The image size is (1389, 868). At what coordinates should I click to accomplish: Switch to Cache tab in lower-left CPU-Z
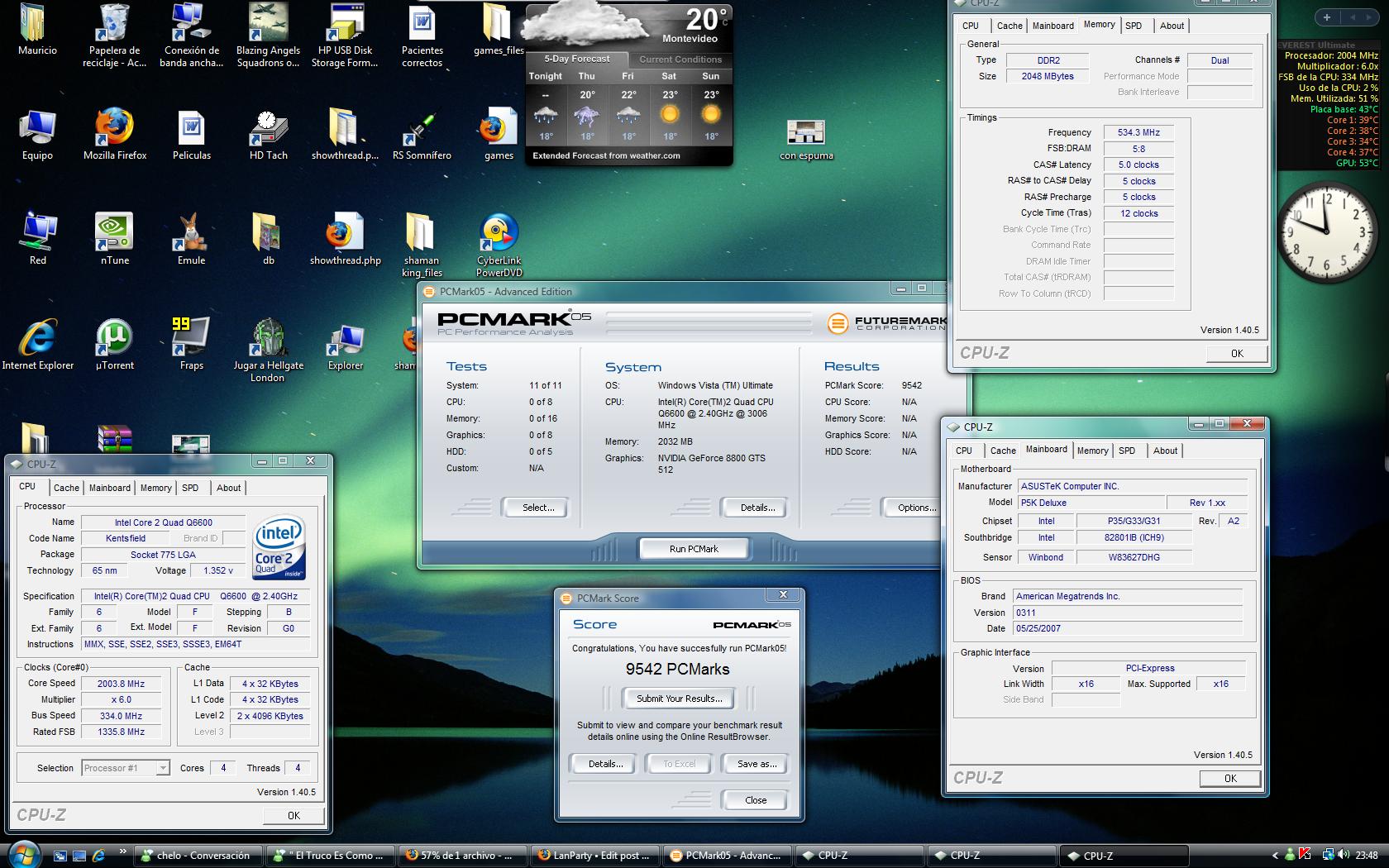coord(66,488)
